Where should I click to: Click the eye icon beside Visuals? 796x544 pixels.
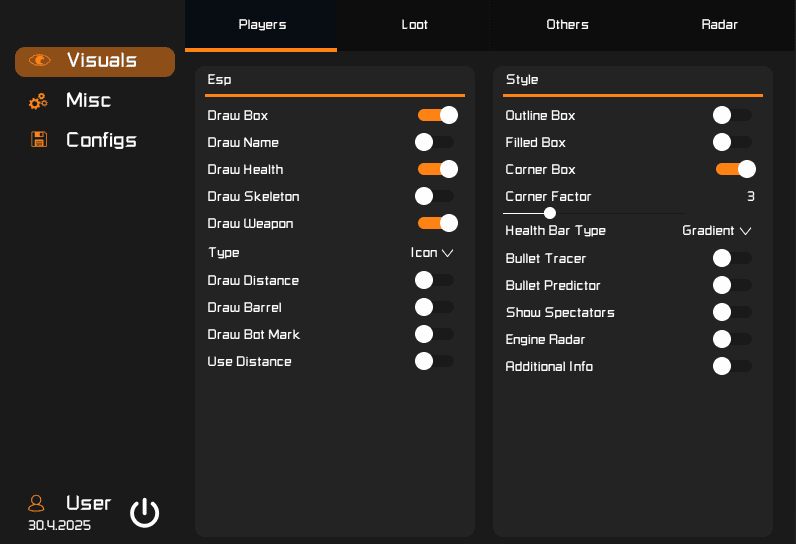40,61
